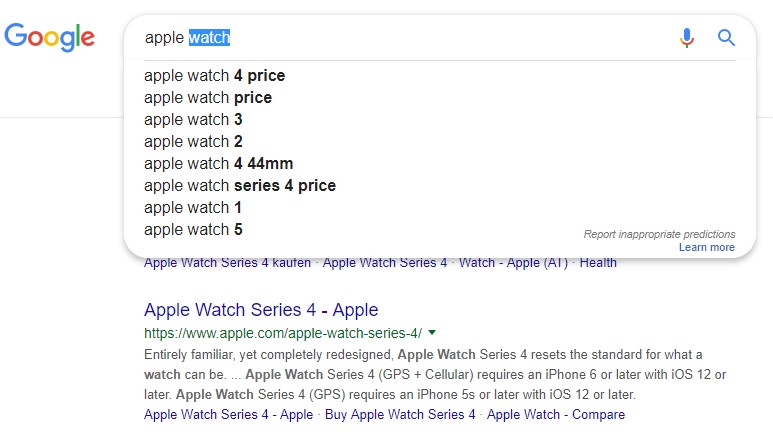Choose suggestion 'apple watch 3'

[193, 119]
